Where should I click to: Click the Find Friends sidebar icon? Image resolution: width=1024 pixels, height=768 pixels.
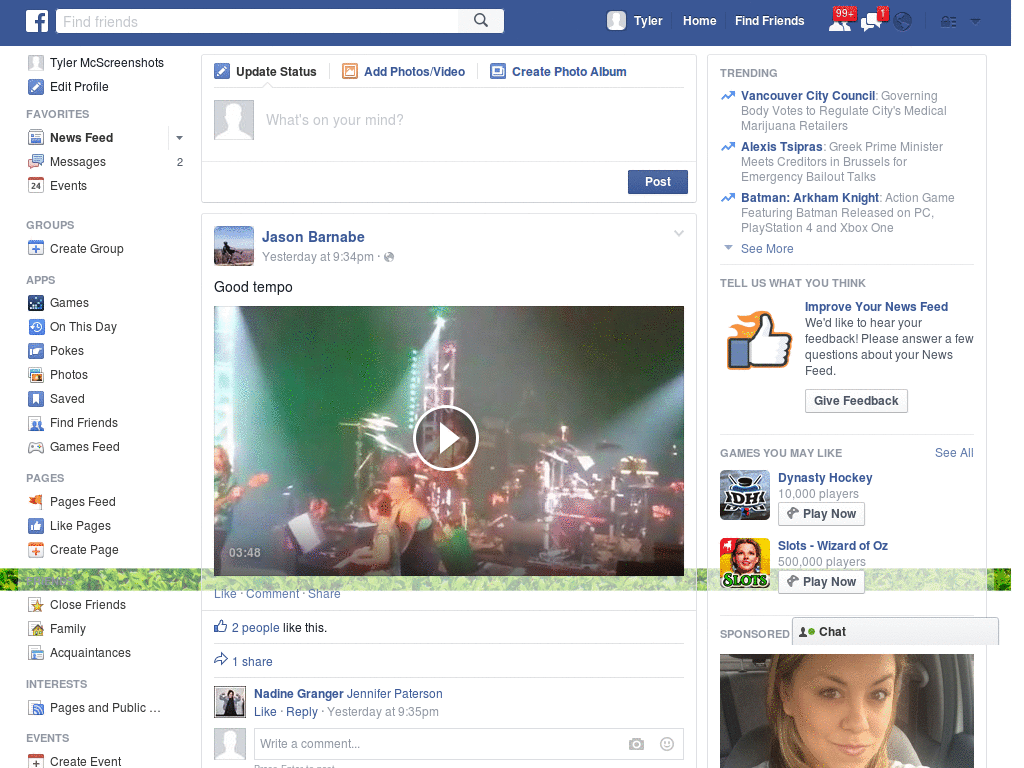tap(36, 423)
